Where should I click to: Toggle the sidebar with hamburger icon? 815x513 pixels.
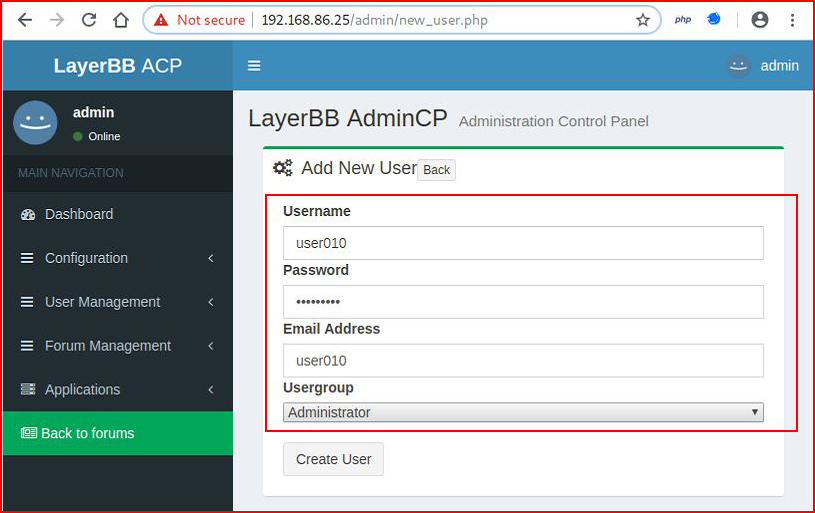(x=254, y=66)
